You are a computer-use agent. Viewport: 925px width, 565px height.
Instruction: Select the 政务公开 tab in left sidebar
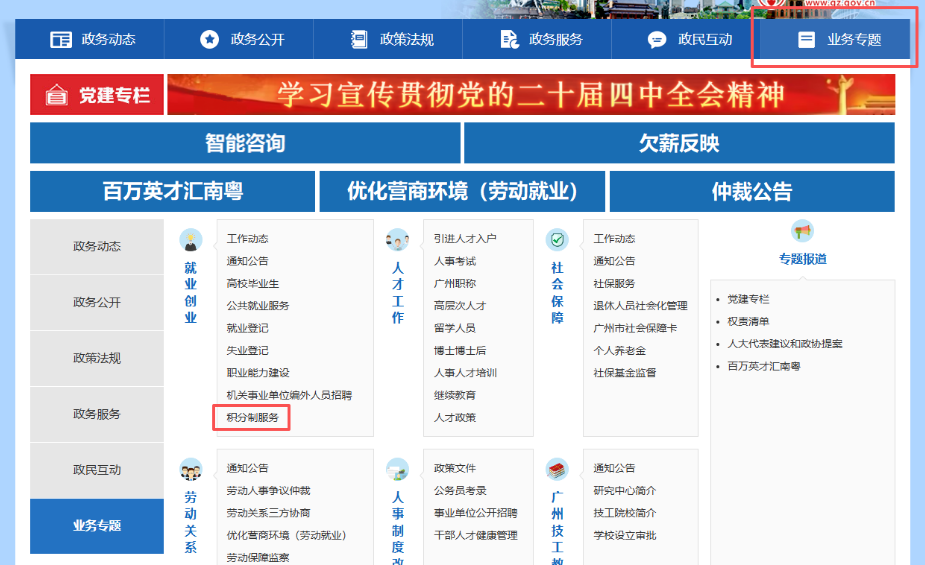[x=97, y=303]
